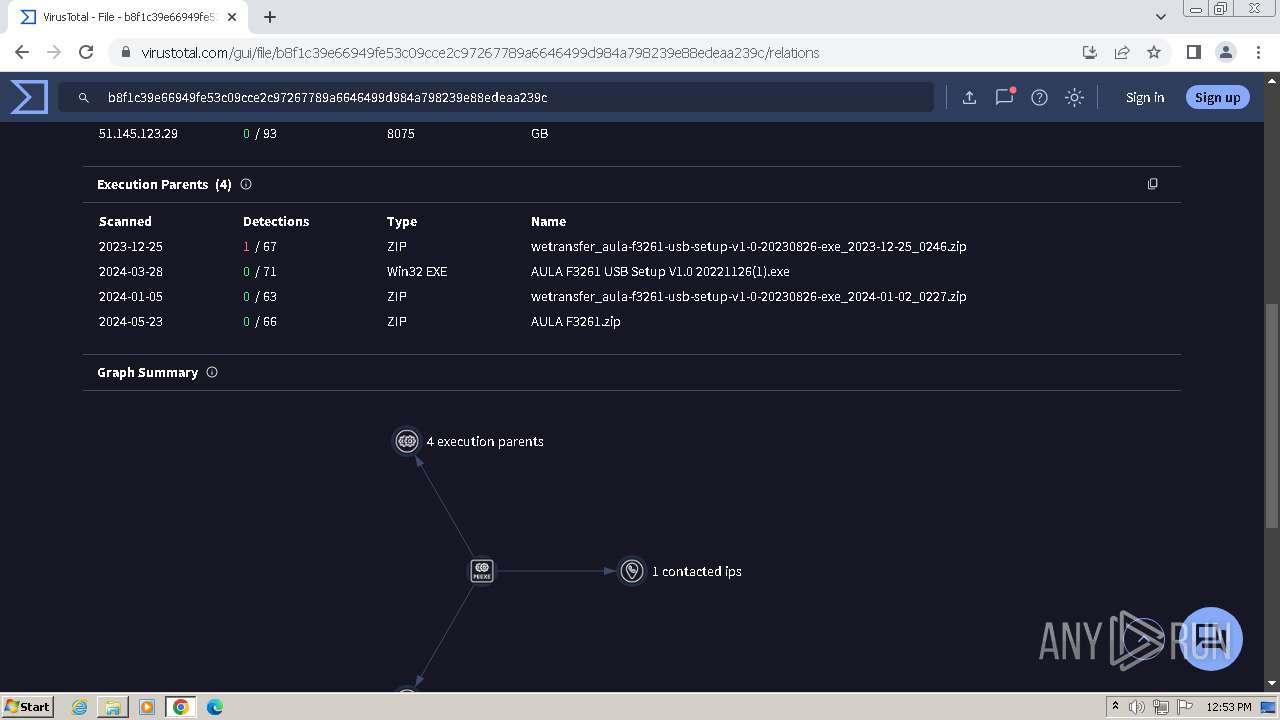Click the upload file icon

point(969,97)
